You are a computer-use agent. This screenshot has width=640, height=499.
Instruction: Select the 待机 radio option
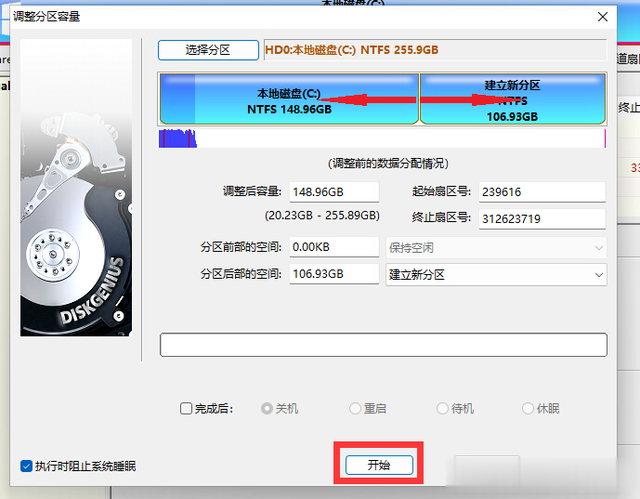[x=442, y=408]
